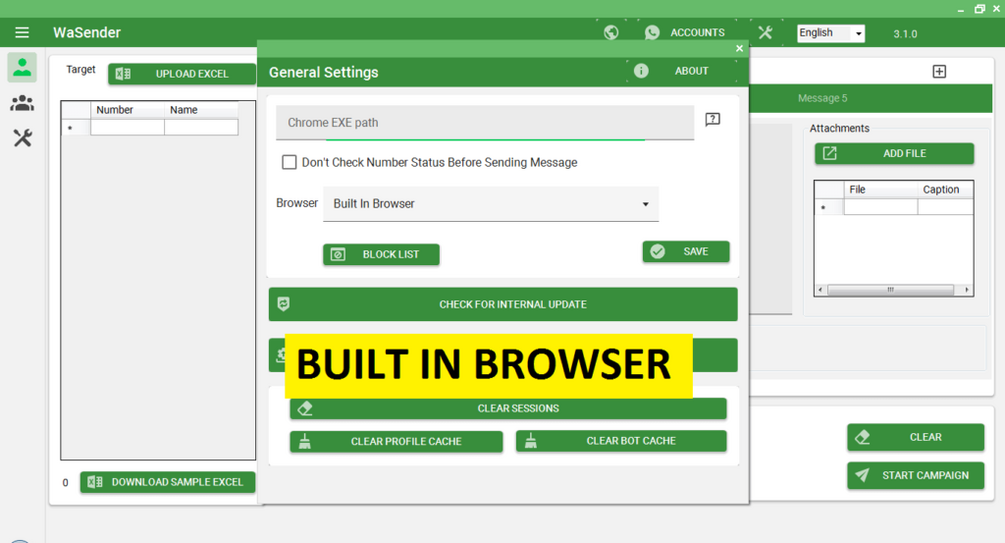Open tools wrench icon in header
This screenshot has height=543, width=1005.
tap(765, 32)
